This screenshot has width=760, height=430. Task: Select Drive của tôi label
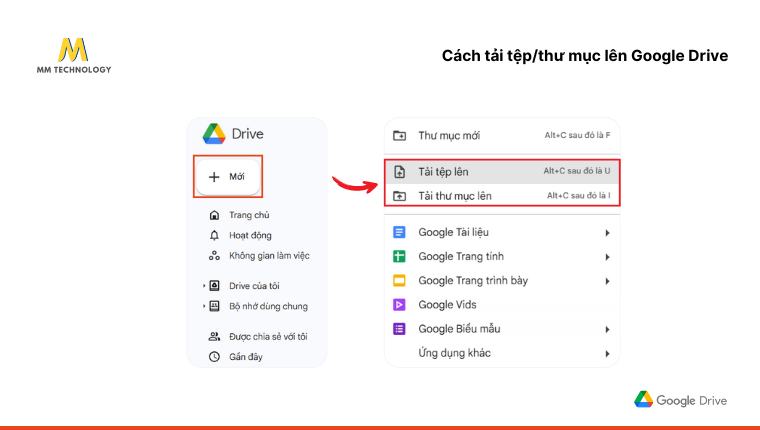pos(254,286)
